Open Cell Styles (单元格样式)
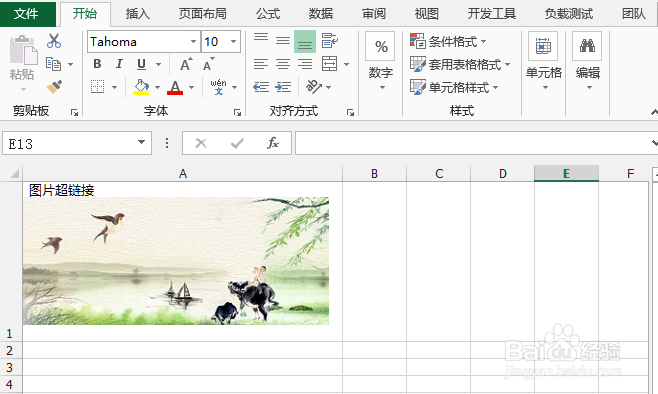This screenshot has height=394, width=658. coord(454,87)
